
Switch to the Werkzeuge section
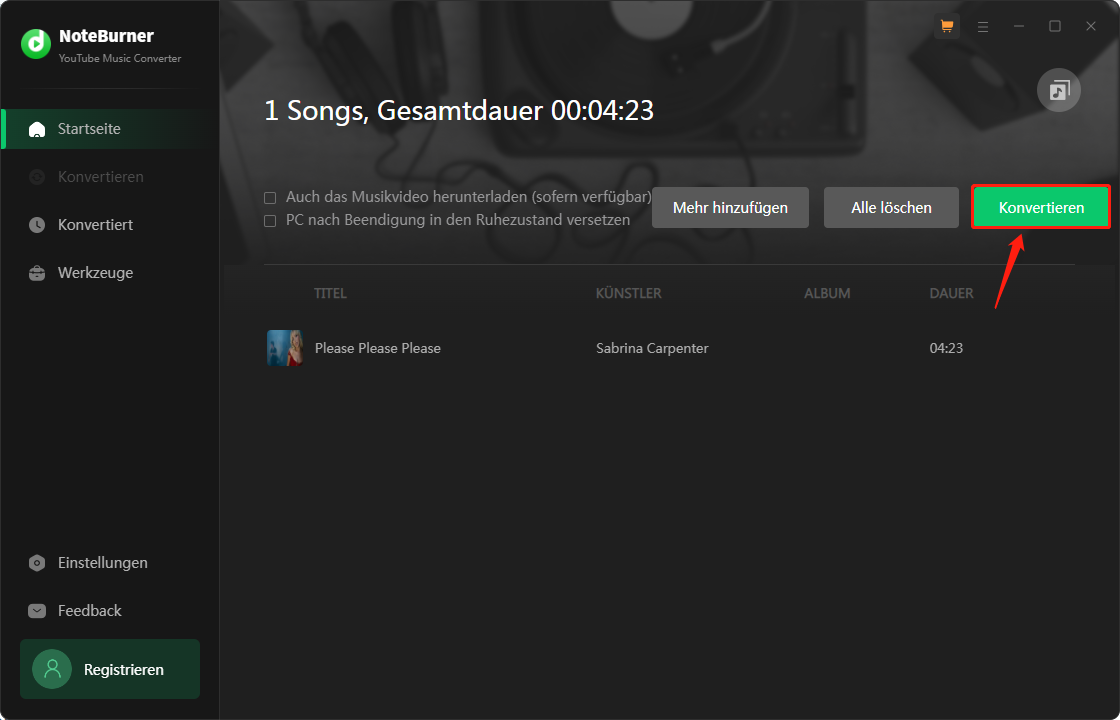[111, 273]
